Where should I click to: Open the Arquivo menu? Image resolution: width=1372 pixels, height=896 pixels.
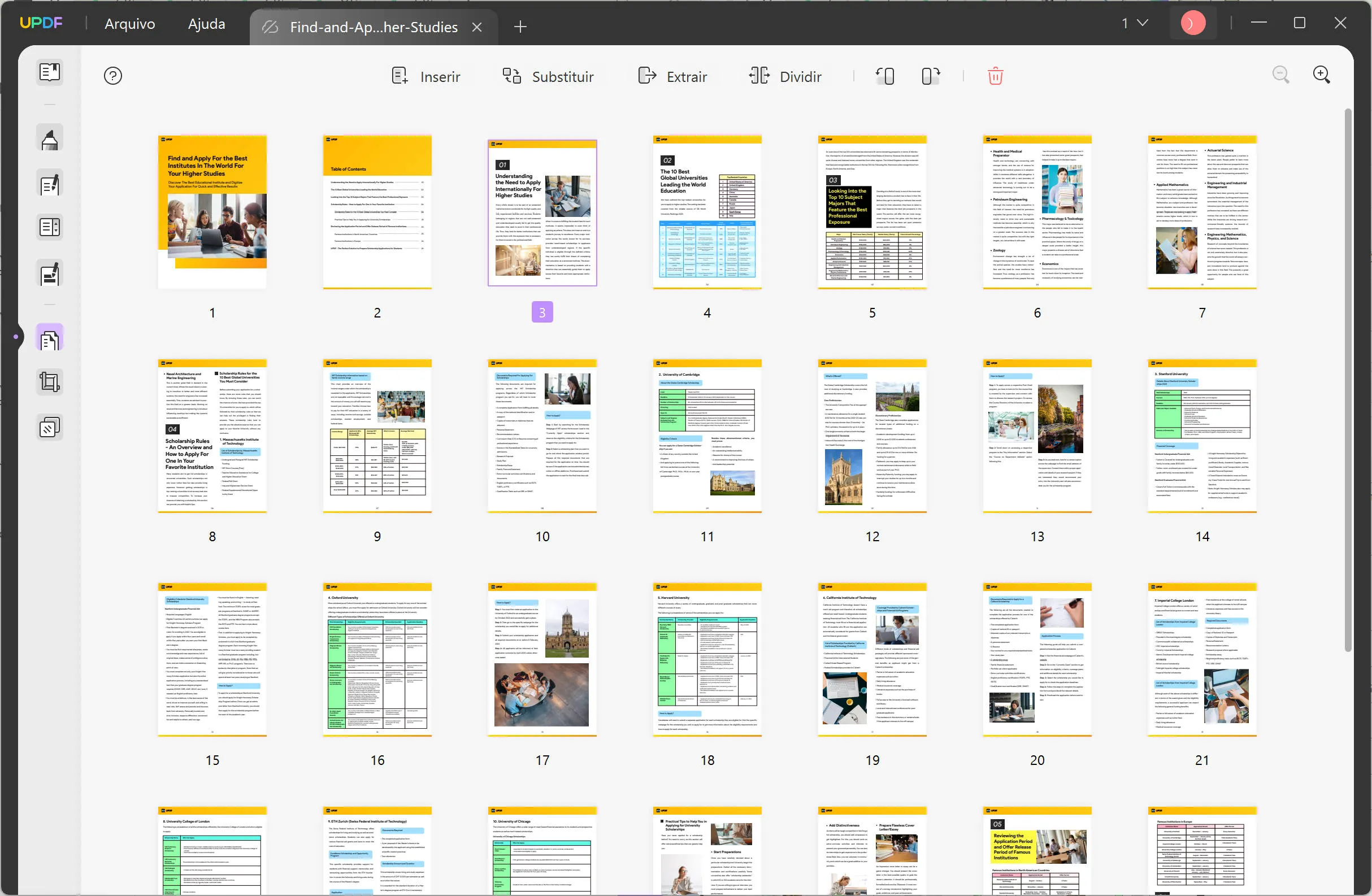(129, 22)
